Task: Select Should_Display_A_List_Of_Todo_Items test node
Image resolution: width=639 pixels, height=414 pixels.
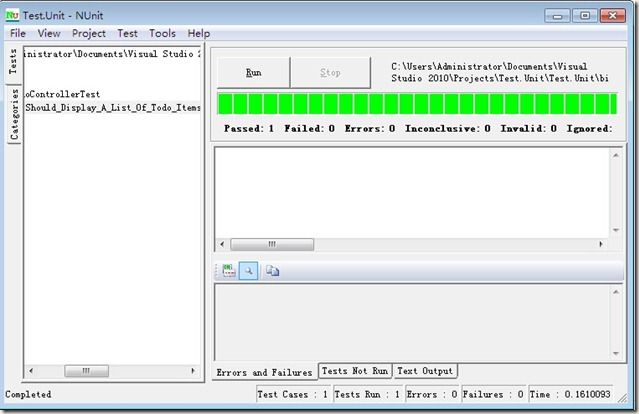Action: (x=112, y=108)
